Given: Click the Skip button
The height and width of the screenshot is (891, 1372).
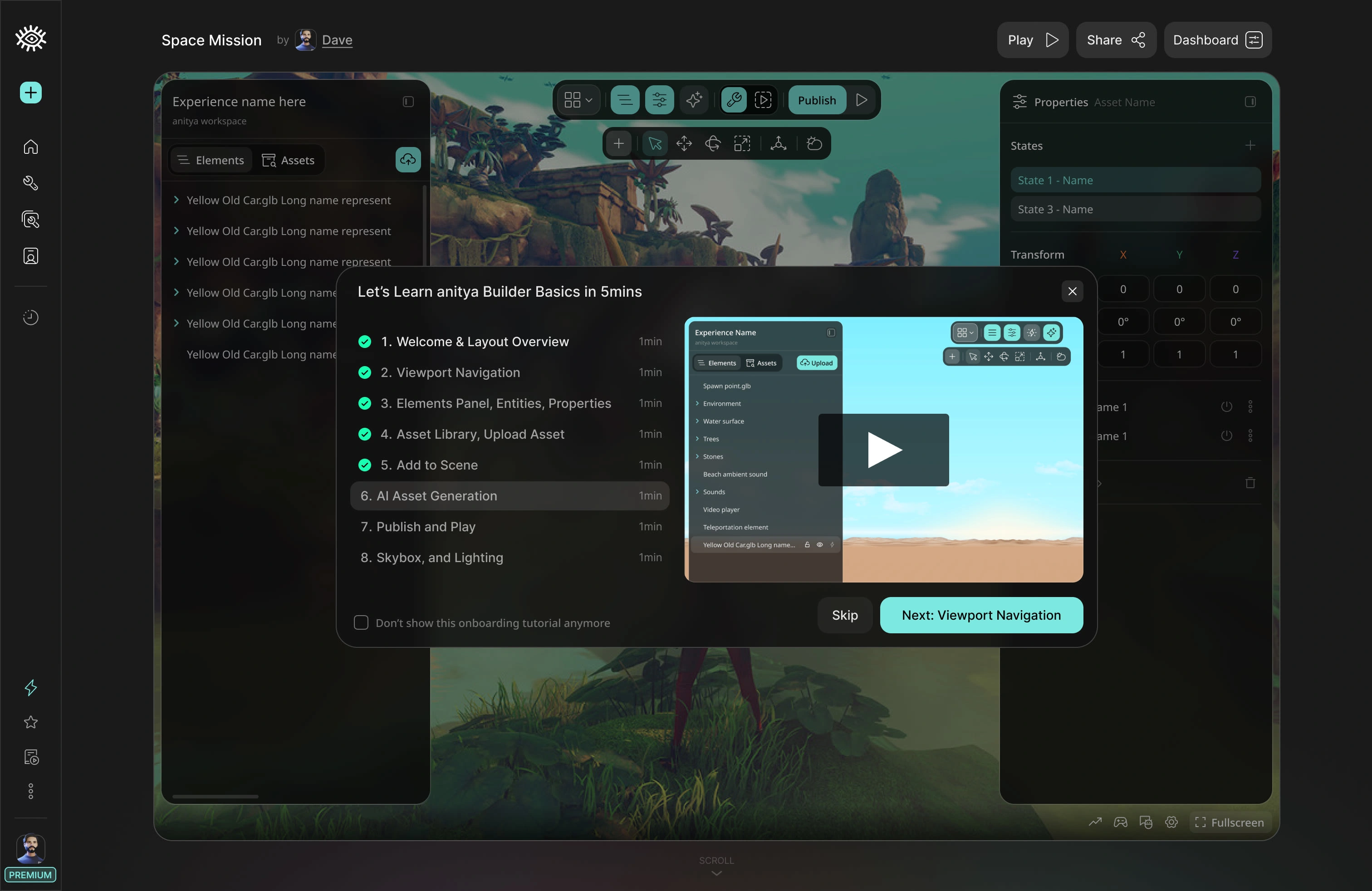Looking at the screenshot, I should [x=844, y=615].
